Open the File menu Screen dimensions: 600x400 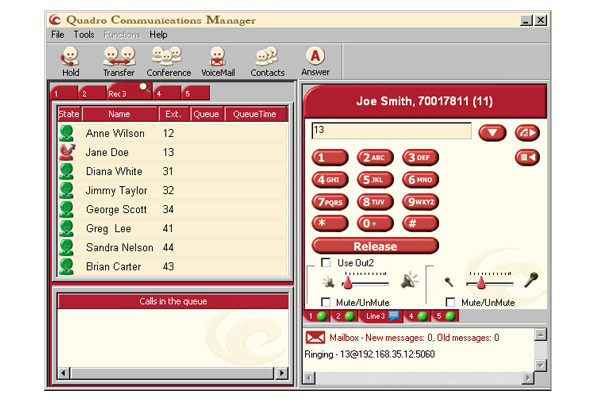[58, 34]
